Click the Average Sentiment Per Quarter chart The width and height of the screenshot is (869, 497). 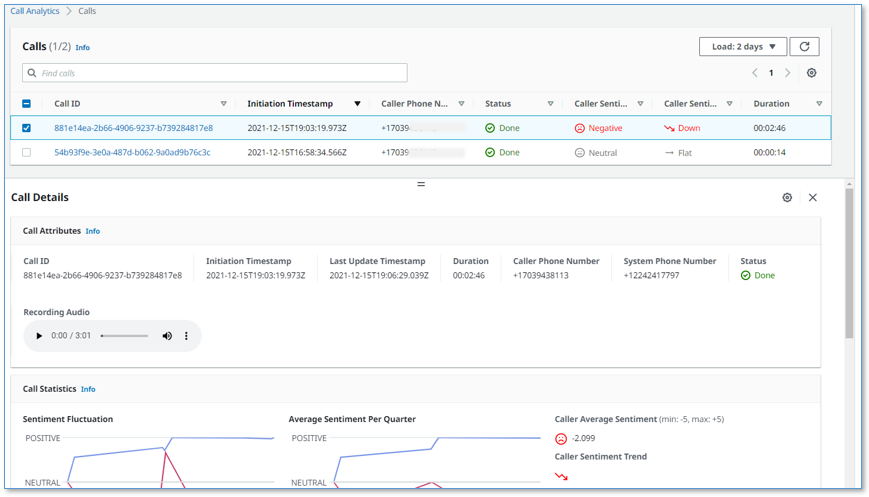coord(415,460)
